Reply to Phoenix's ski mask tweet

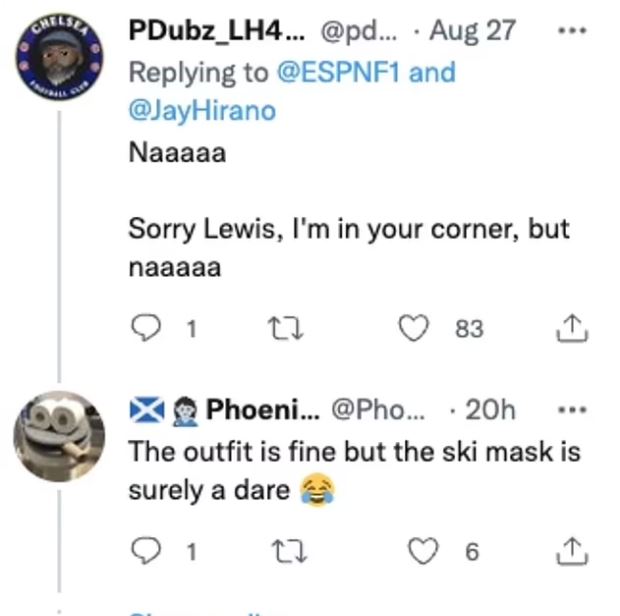pyautogui.click(x=147, y=551)
